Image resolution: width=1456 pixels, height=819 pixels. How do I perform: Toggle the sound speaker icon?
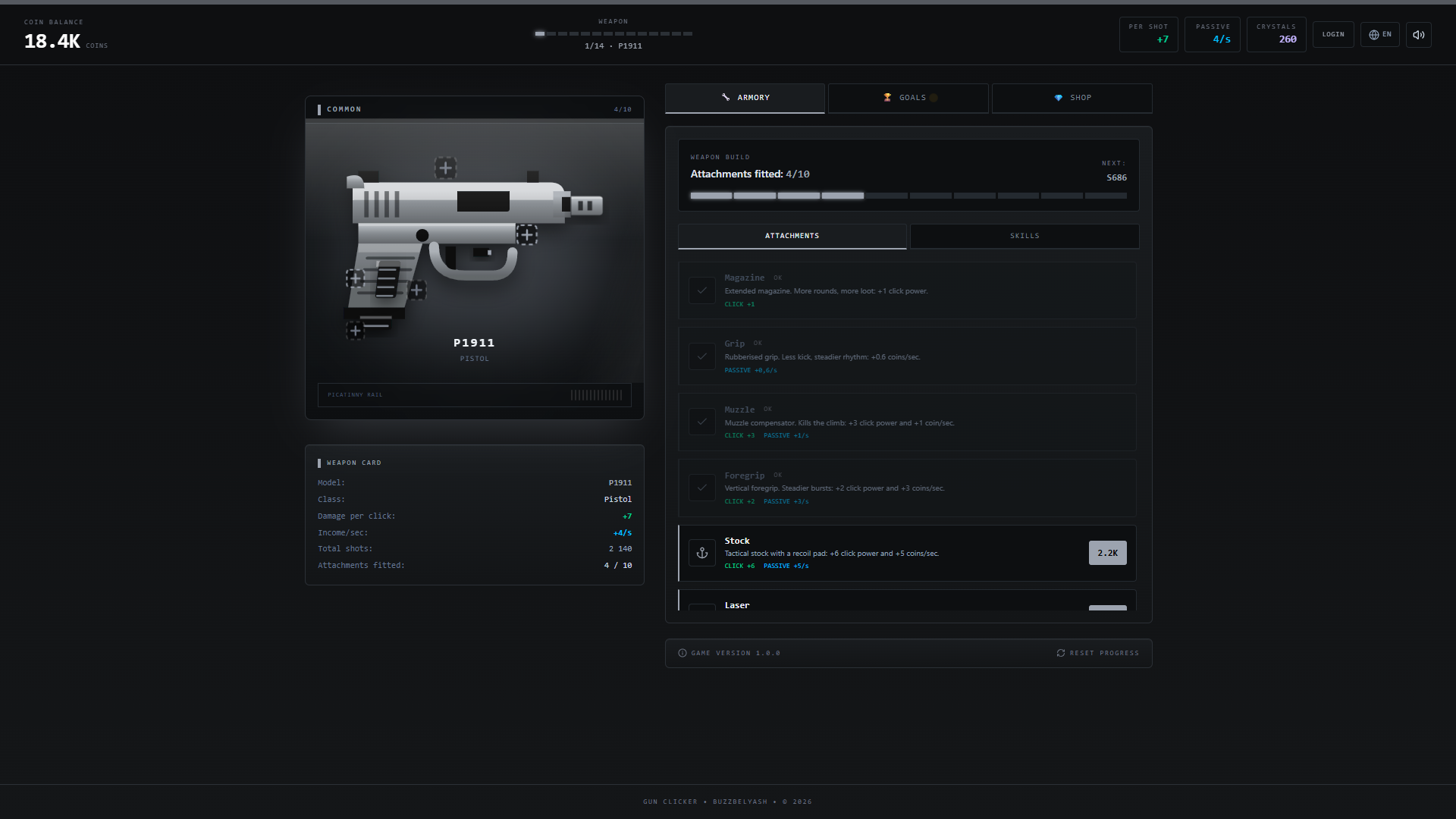[1418, 35]
